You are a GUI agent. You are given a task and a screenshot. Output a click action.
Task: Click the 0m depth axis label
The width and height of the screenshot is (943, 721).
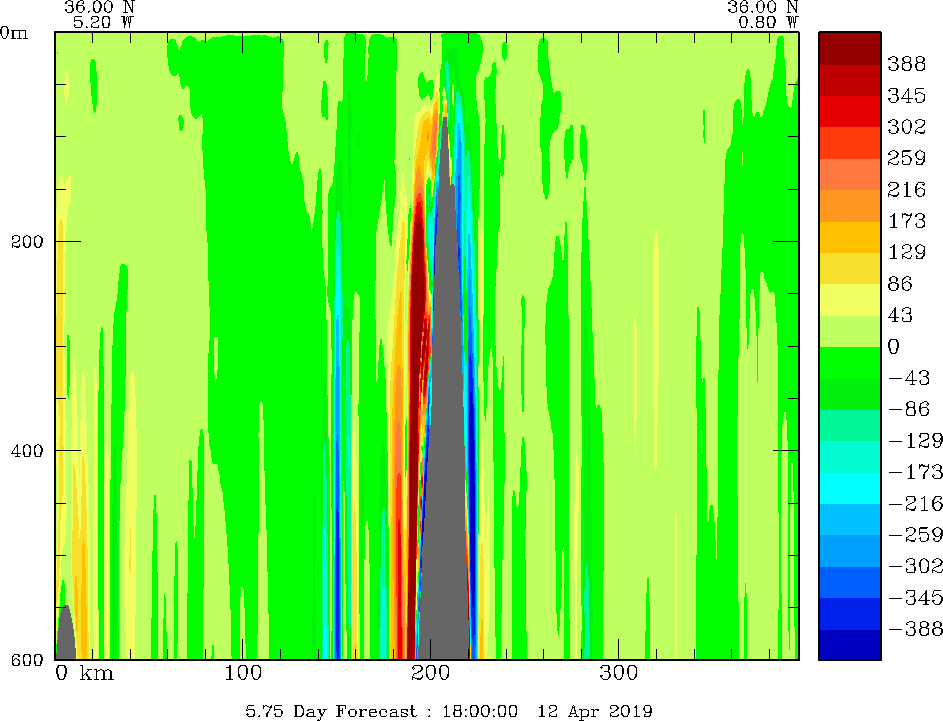pos(14,32)
